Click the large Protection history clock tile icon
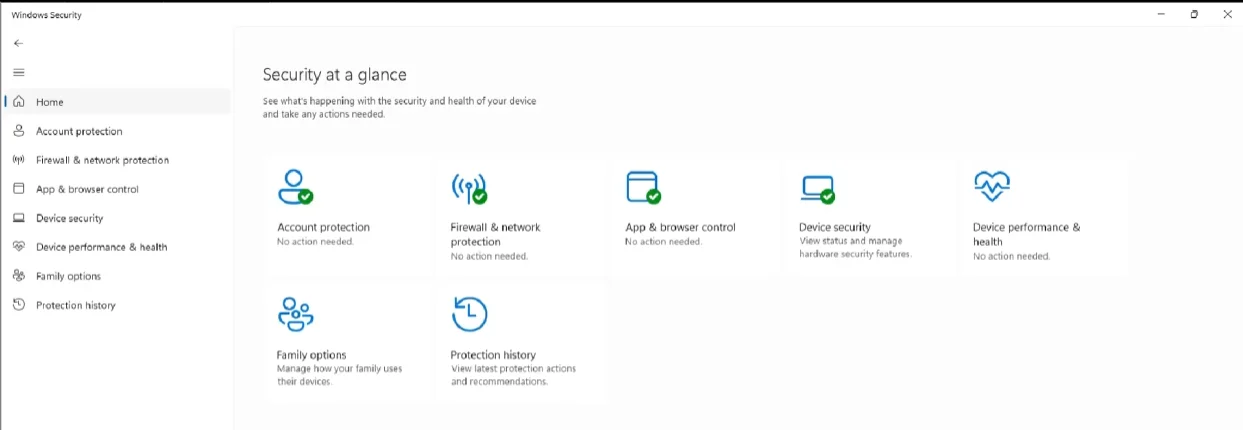This screenshot has height=430, width=1243. 469,314
